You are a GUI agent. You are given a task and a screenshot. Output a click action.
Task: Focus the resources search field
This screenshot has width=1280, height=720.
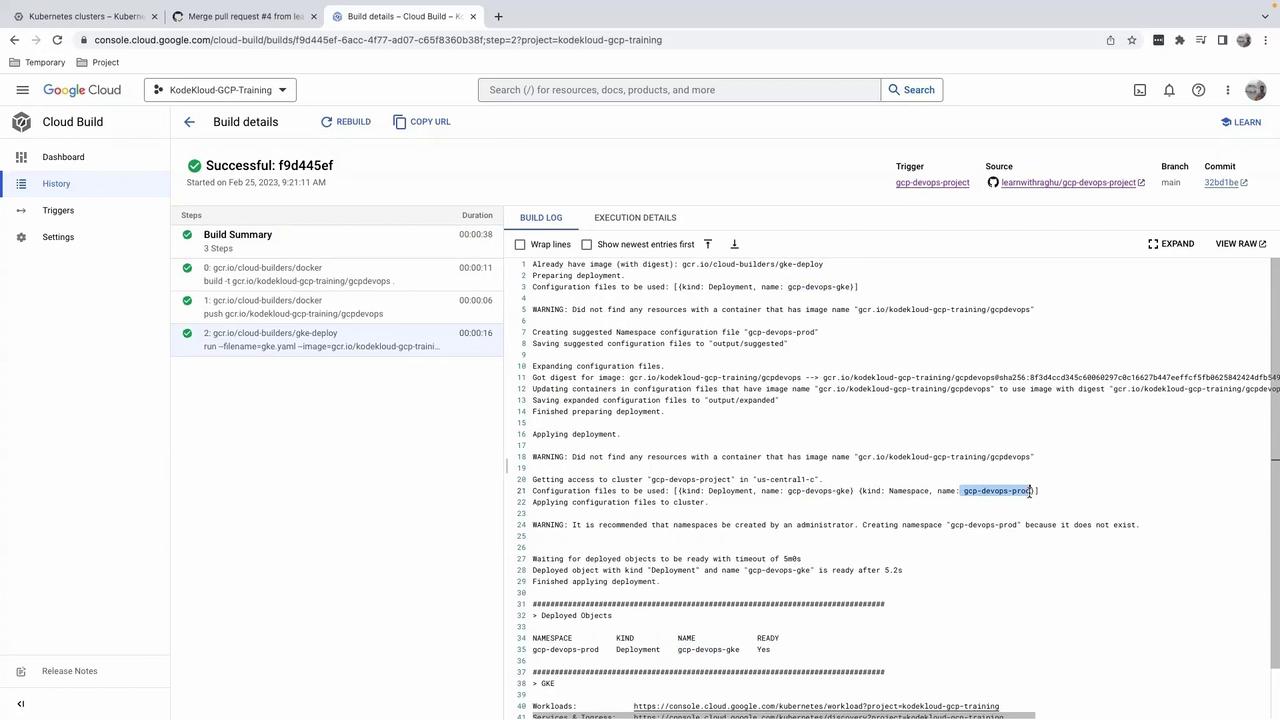coord(679,90)
